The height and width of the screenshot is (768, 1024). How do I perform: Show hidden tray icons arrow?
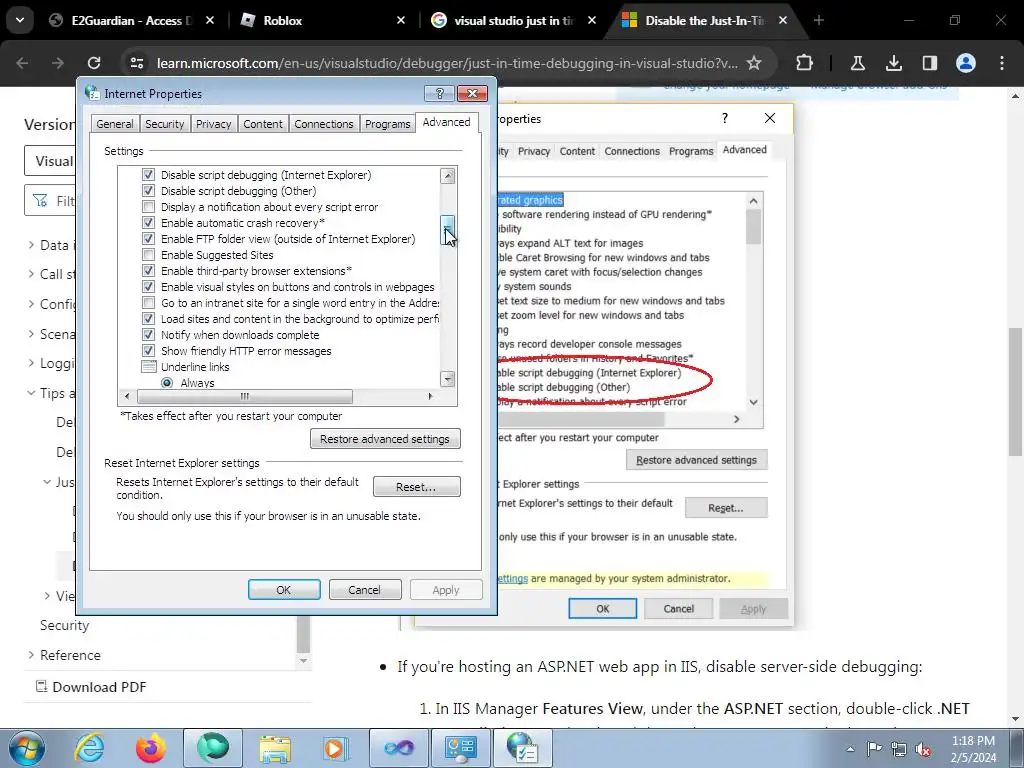[x=850, y=749]
